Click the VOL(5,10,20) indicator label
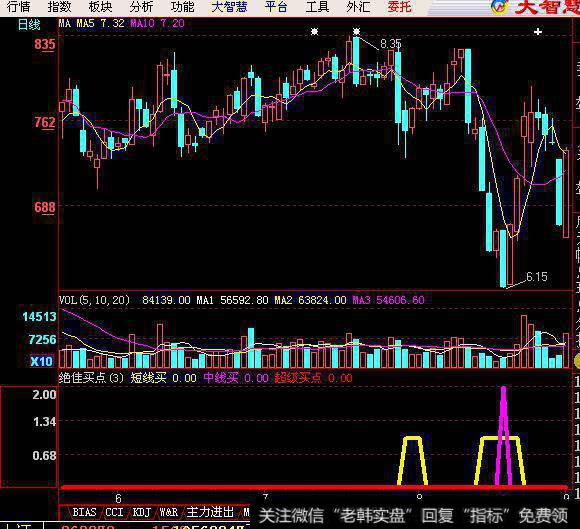Viewport: 580px width, 529px height. [95, 300]
